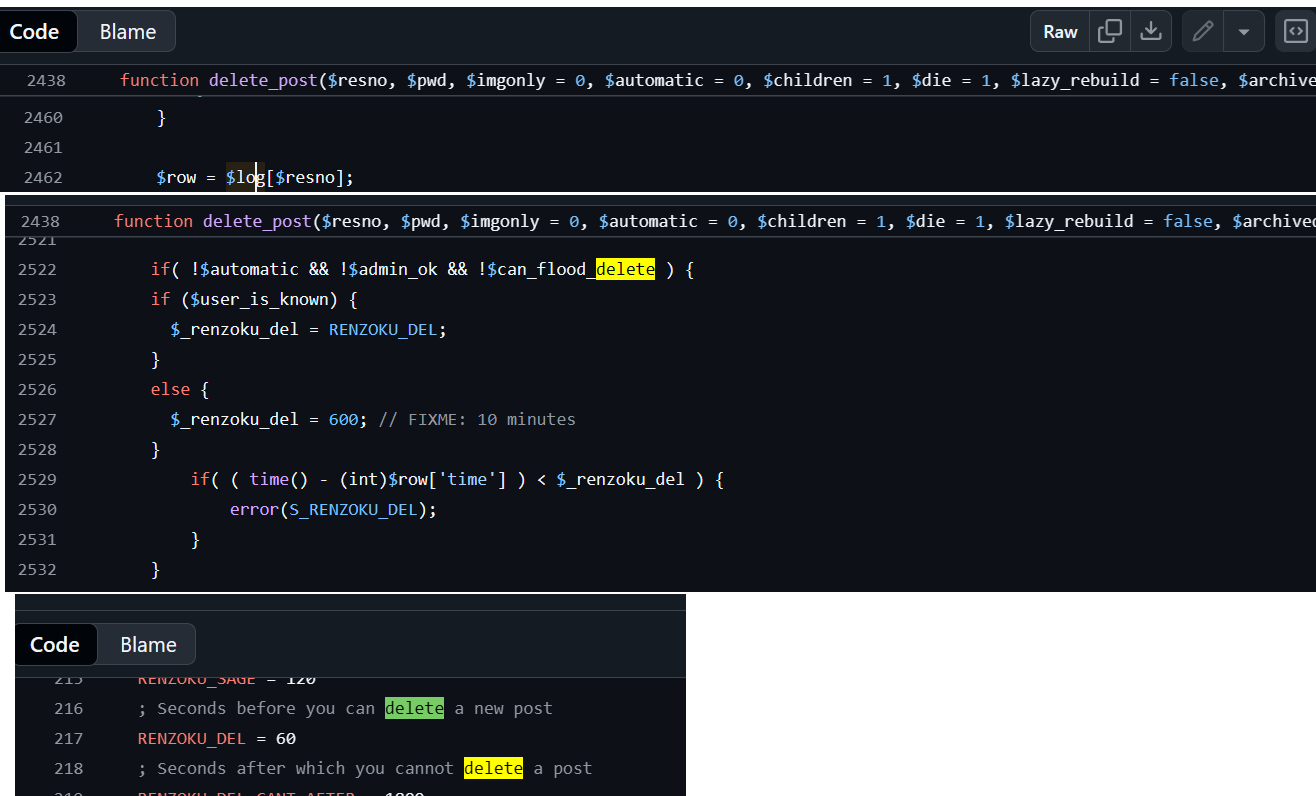The height and width of the screenshot is (796, 1316).
Task: Switch to Blame tab beside the Raw toolbar
Action: pos(128,32)
